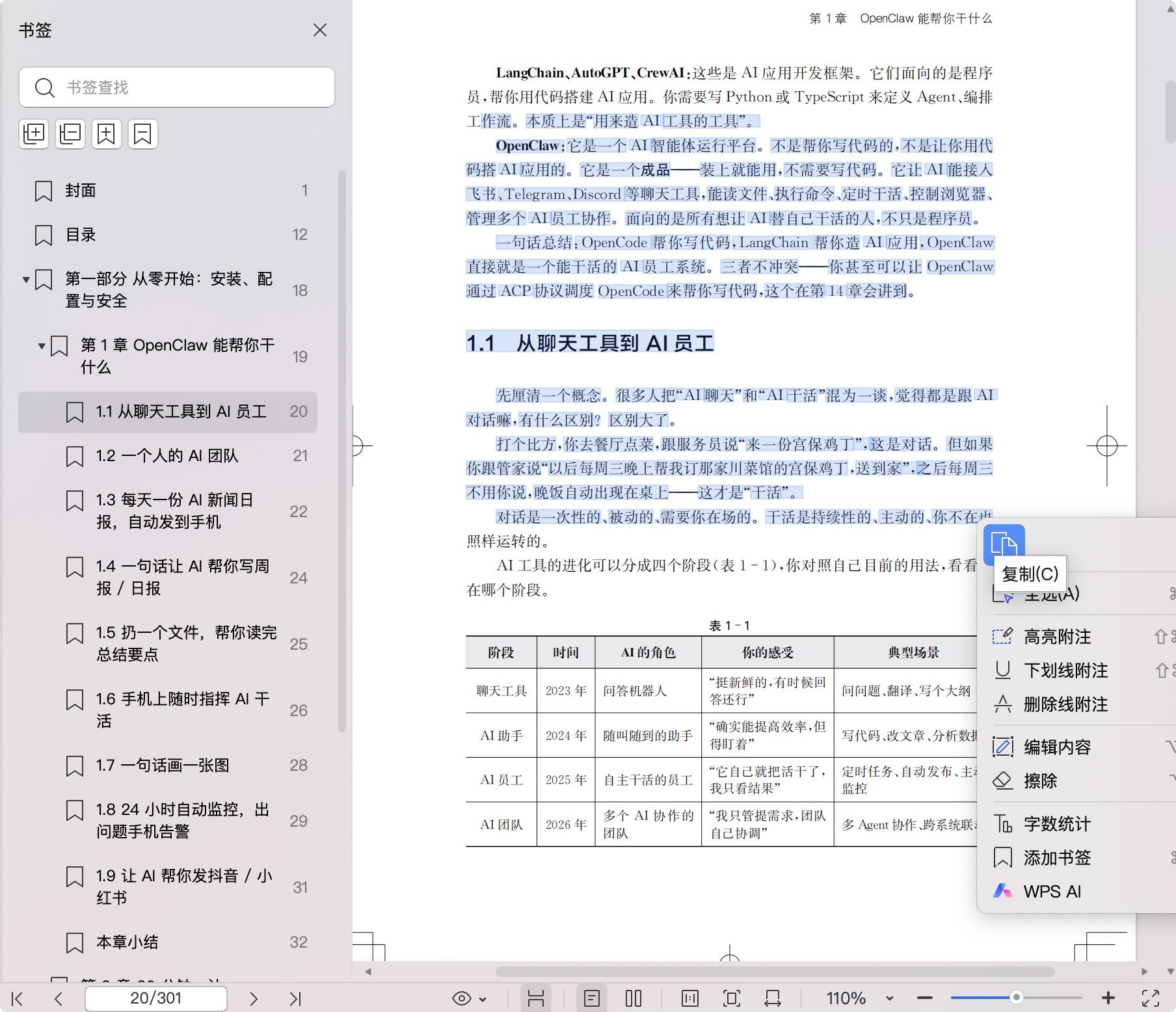Open eye mode dropdown arrow
This screenshot has width=1176, height=1012.
[x=483, y=999]
